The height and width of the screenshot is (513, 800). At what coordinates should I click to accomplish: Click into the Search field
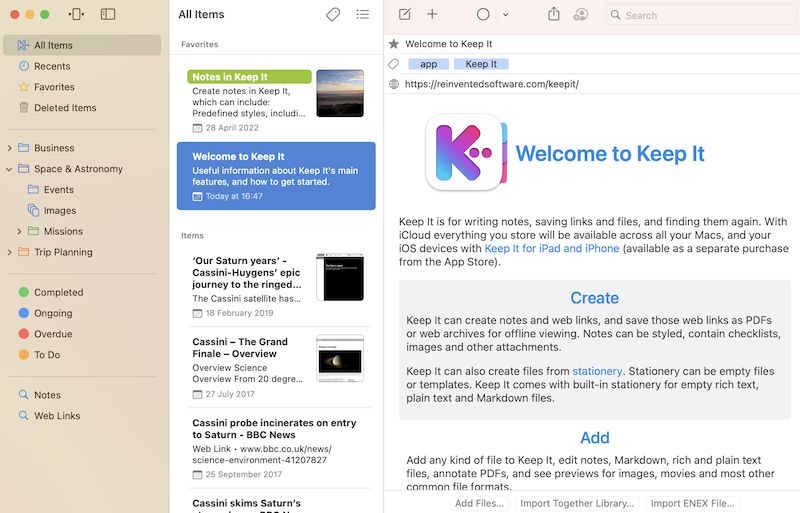coord(701,15)
